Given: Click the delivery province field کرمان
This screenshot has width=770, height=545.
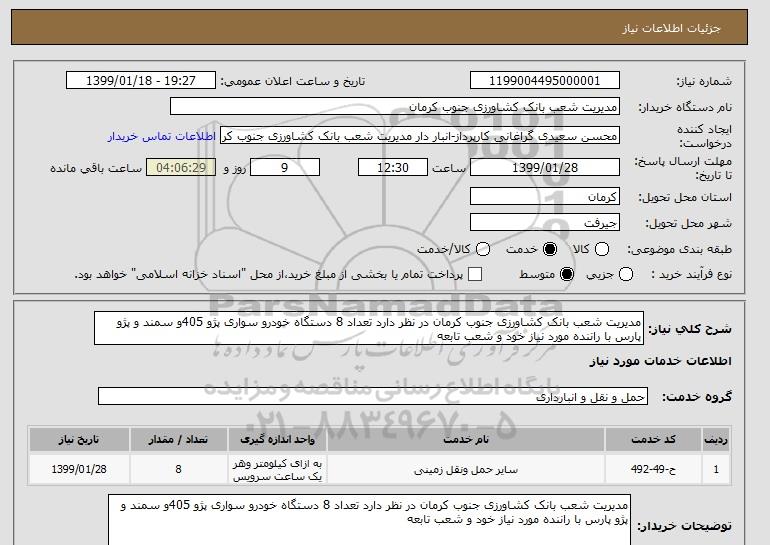Looking at the screenshot, I should tap(545, 196).
